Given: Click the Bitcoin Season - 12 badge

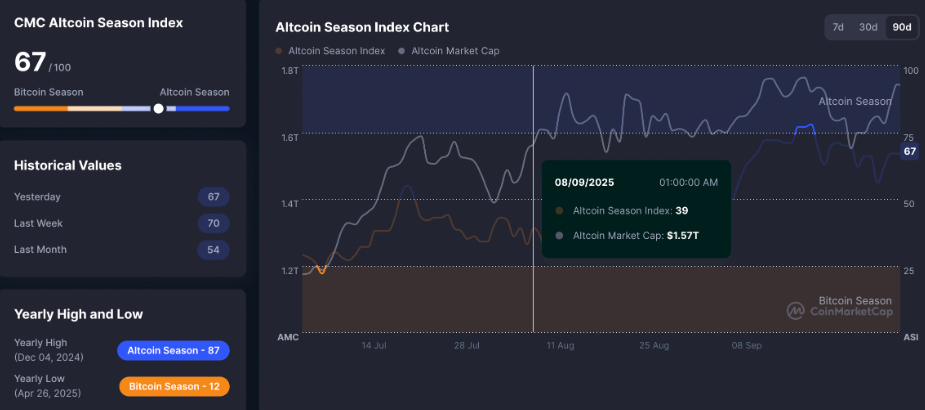Looking at the screenshot, I should (173, 386).
